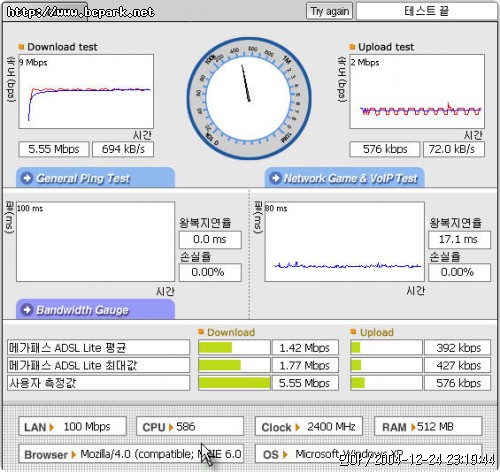
Task: Click the arrow icon on General Ping Test
Action: [x=27, y=178]
